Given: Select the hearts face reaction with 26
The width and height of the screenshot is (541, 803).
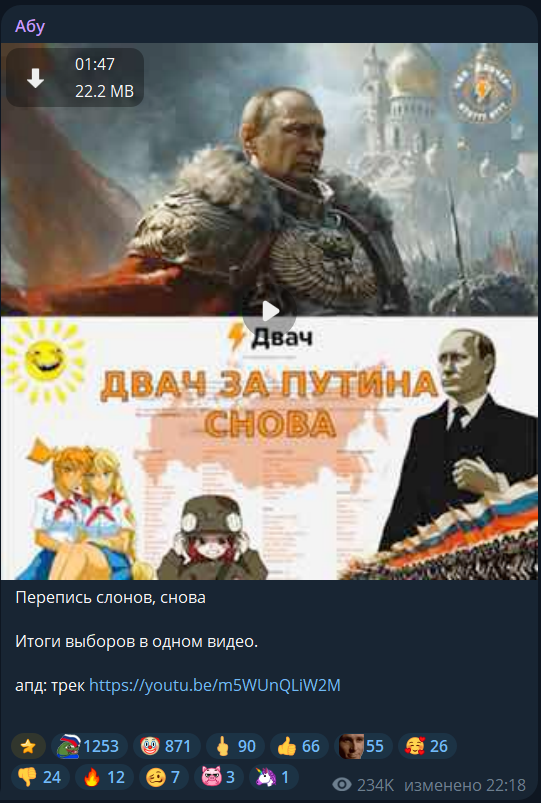Looking at the screenshot, I should pyautogui.click(x=427, y=746).
